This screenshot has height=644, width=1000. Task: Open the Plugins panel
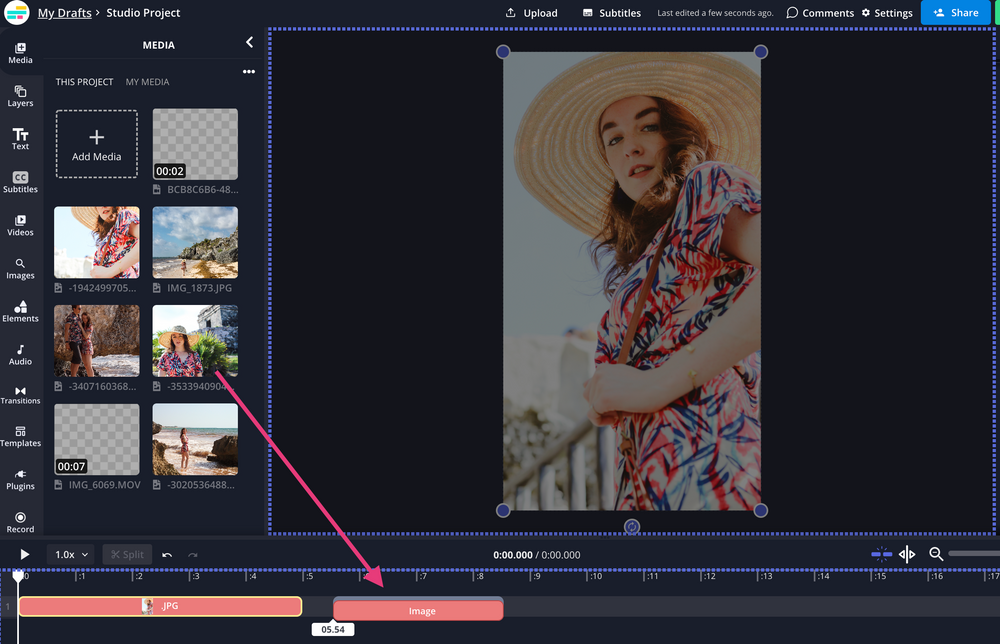(20, 480)
